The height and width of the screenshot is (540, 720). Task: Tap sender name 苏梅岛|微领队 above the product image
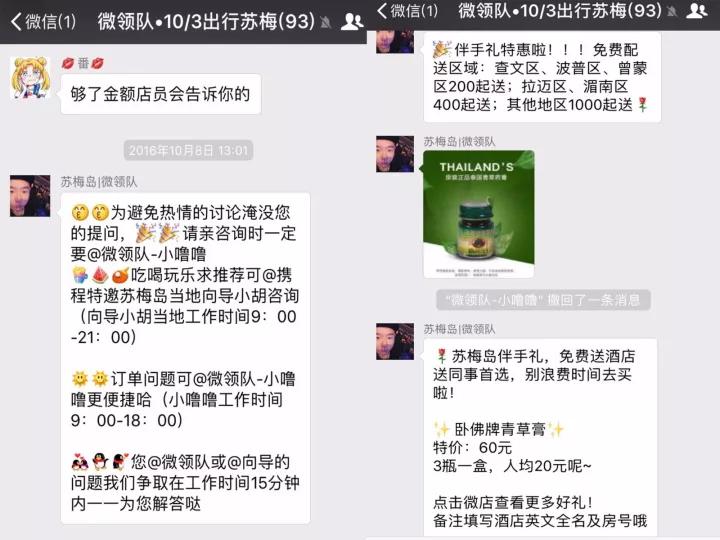point(459,142)
